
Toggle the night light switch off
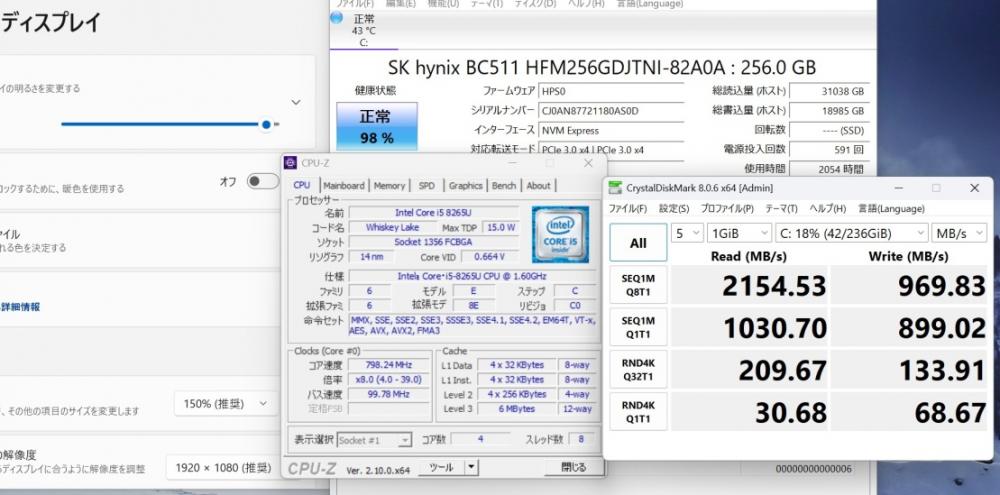[x=263, y=181]
